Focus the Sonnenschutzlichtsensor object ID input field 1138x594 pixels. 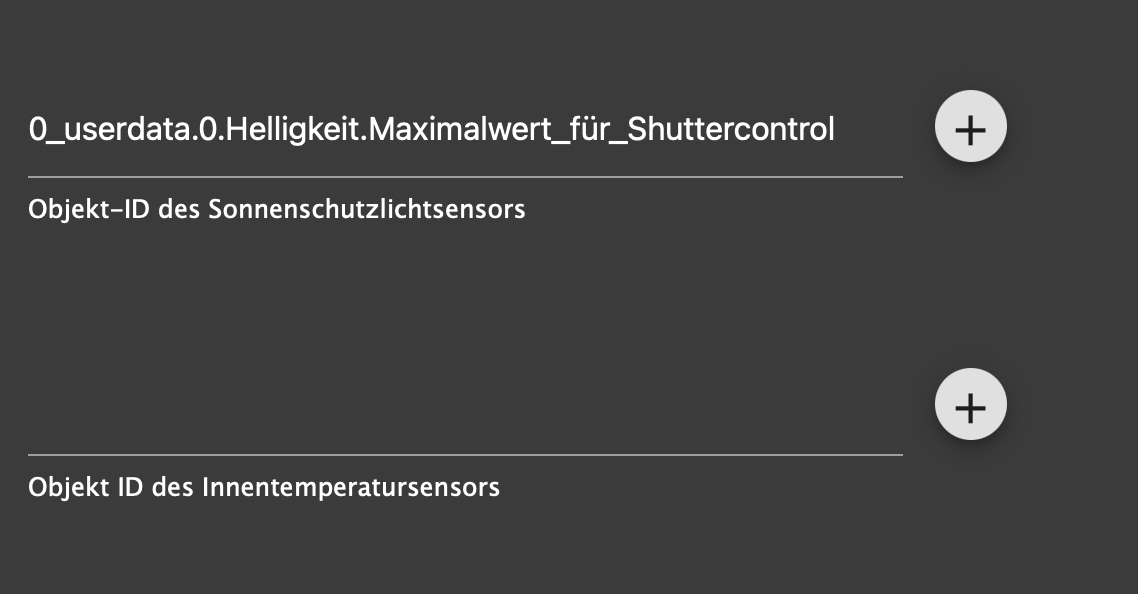click(464, 130)
